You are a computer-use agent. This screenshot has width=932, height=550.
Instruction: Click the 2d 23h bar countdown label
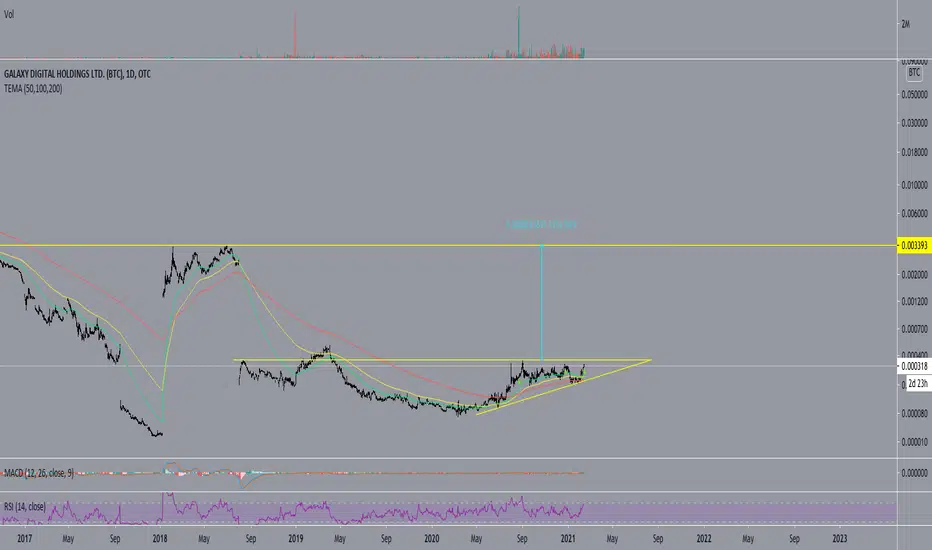click(918, 384)
